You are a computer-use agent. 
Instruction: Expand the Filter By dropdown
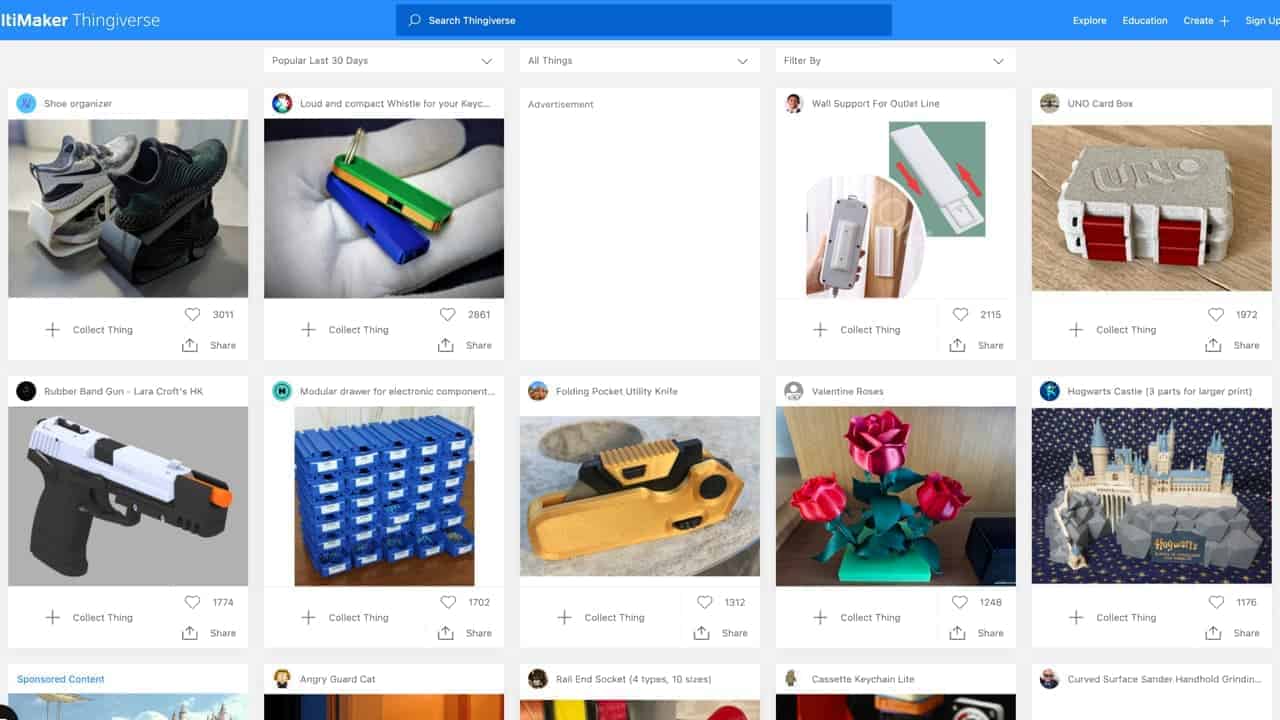pyautogui.click(x=895, y=60)
